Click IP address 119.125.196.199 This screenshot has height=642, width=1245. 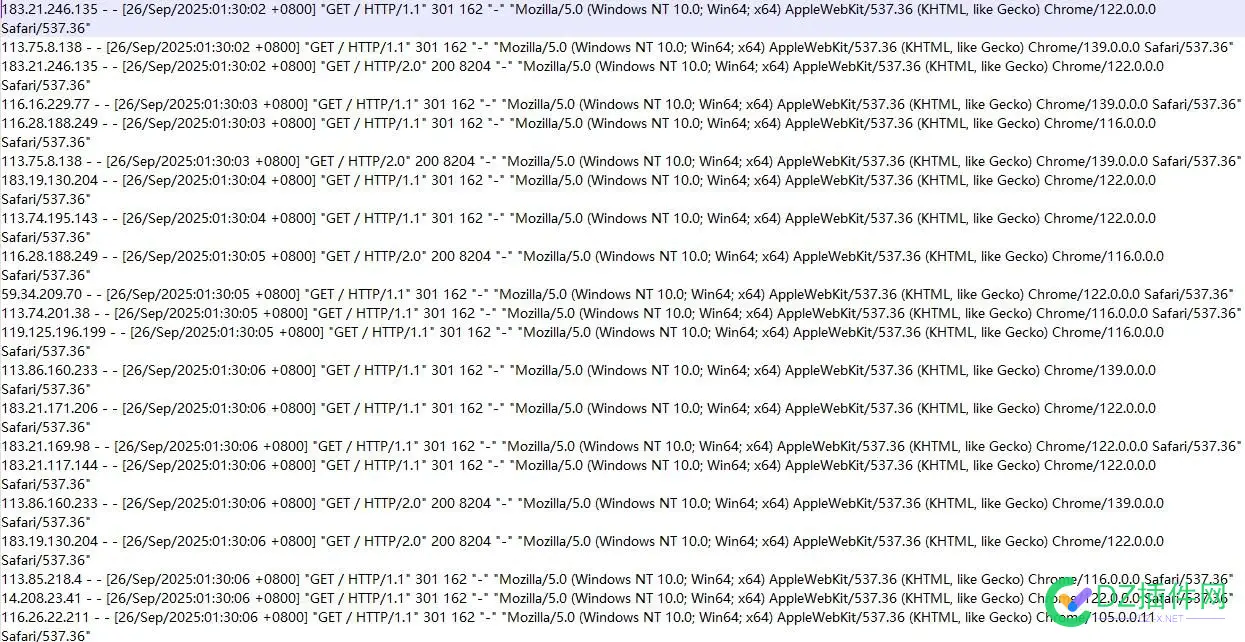(54, 332)
